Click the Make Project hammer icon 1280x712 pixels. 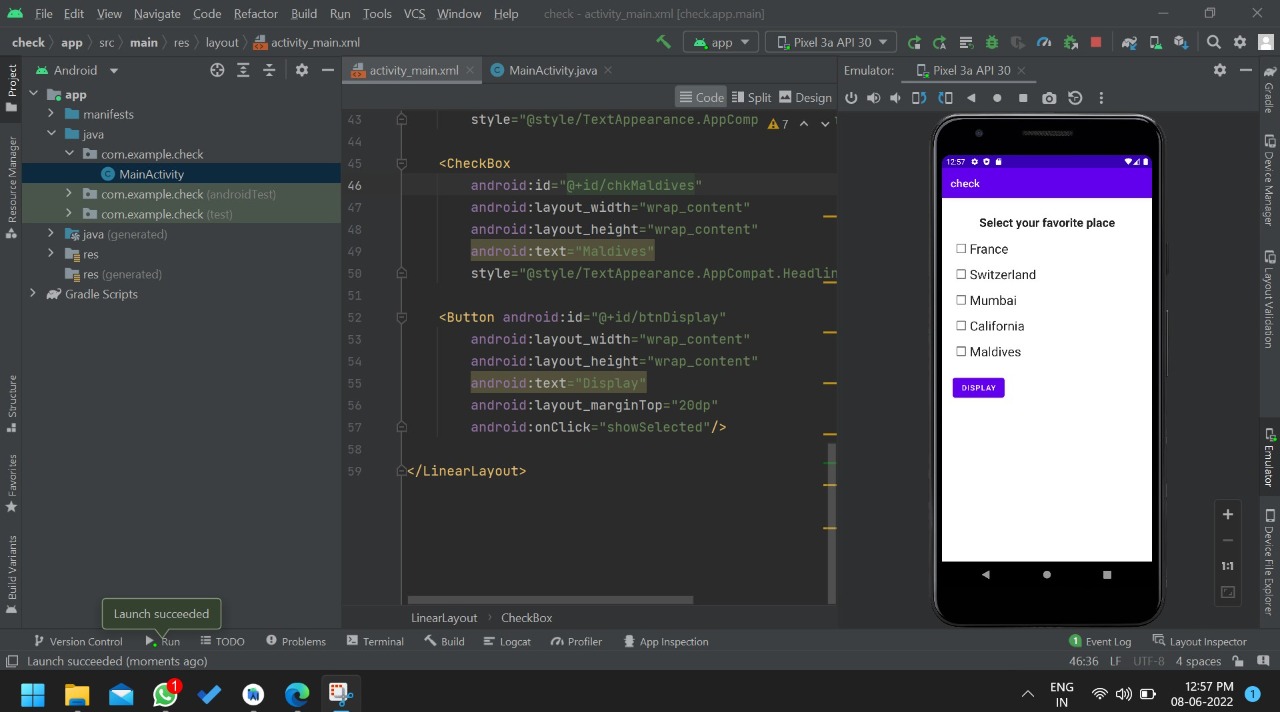663,42
